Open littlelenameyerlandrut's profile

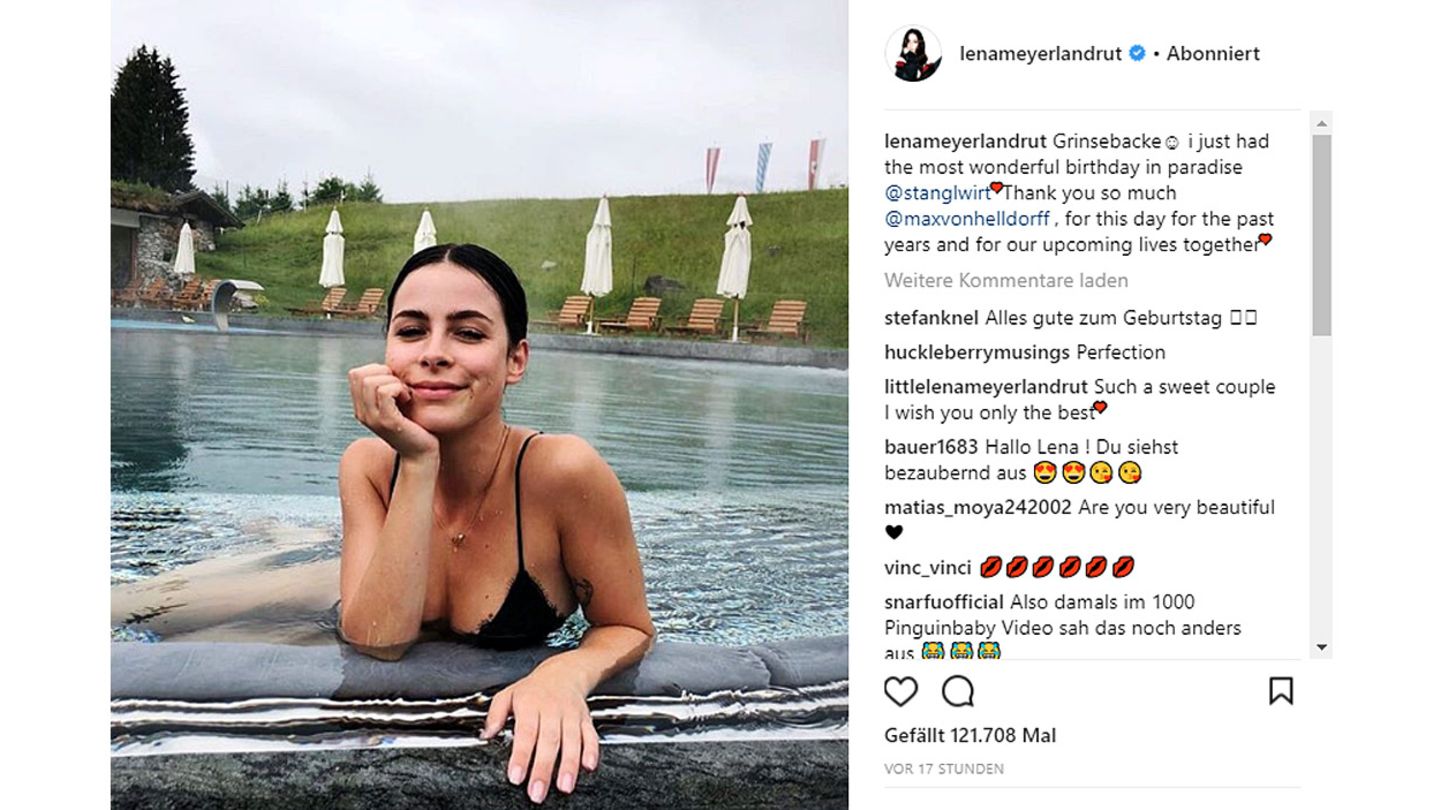tap(986, 387)
